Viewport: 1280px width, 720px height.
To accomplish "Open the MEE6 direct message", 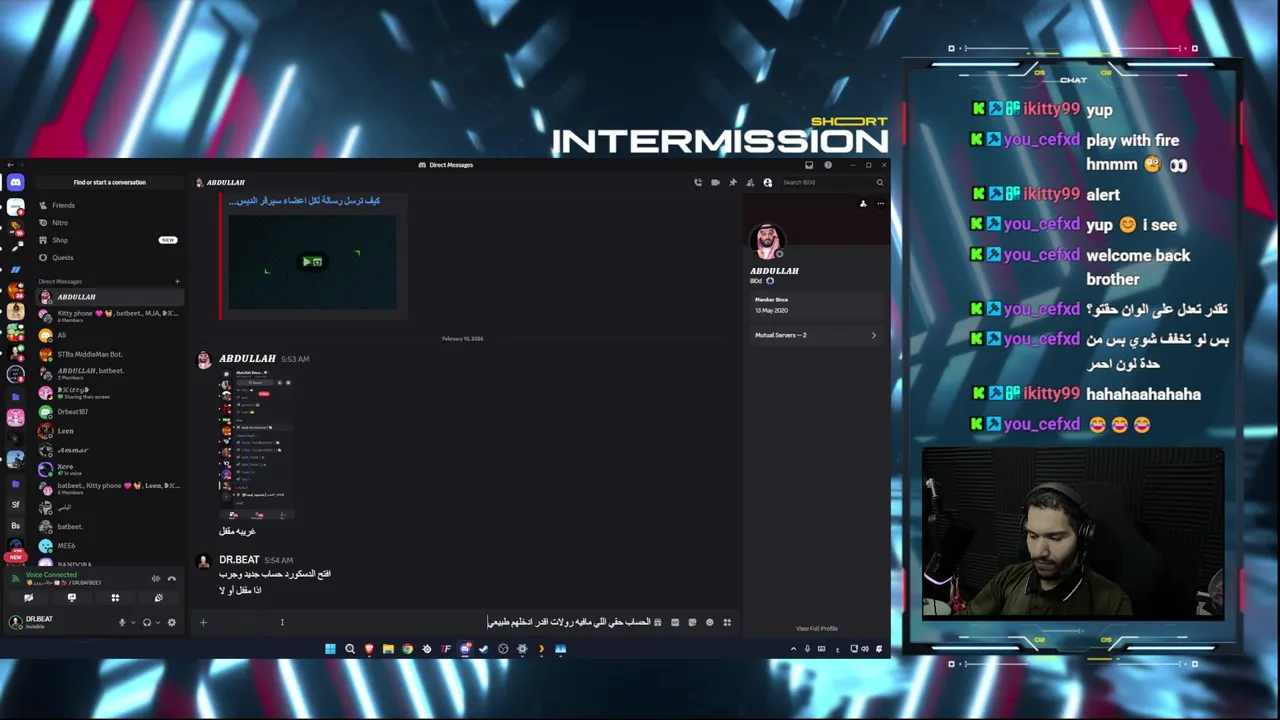I will click(109, 545).
